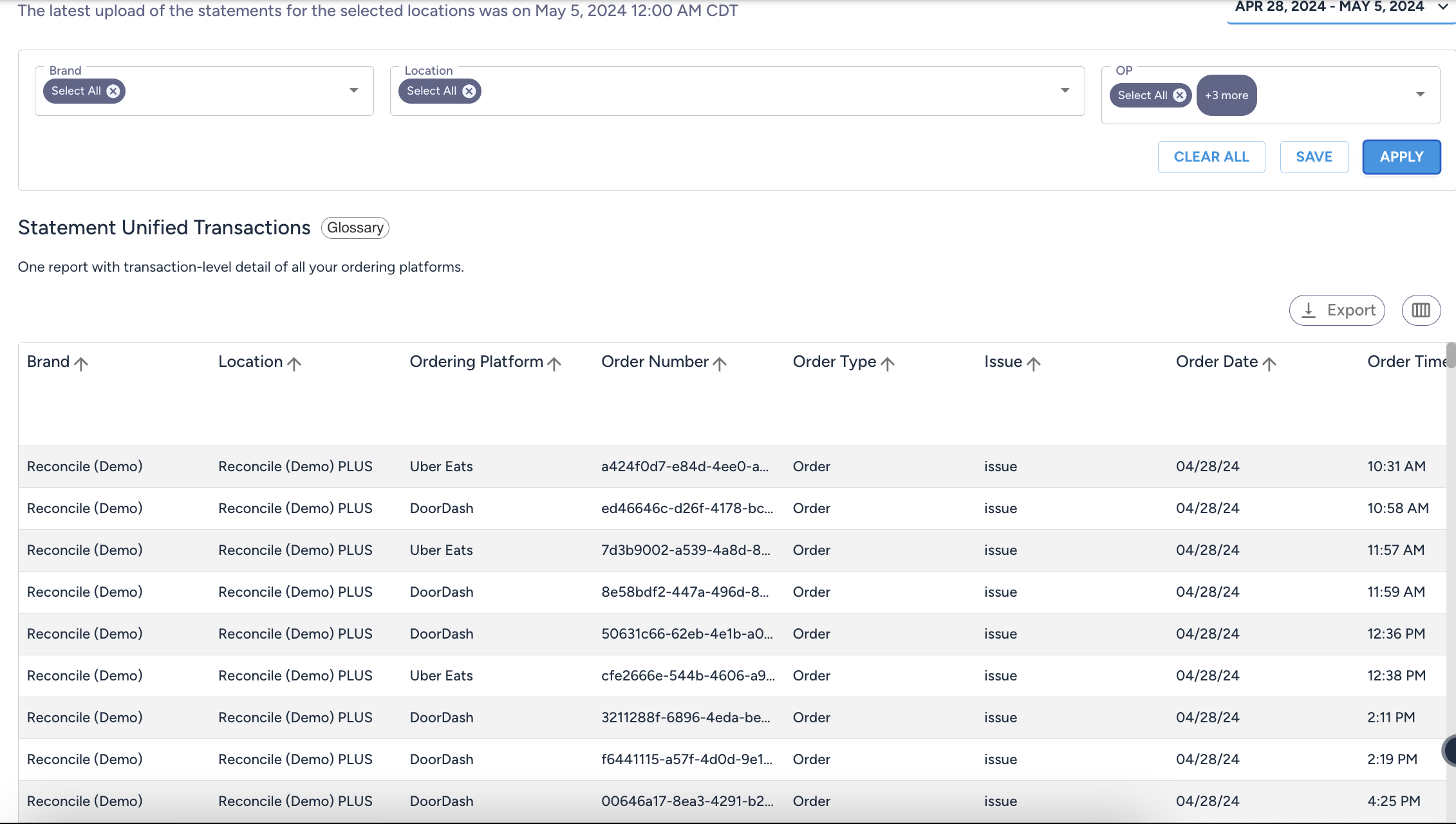Open the OP dropdown arrow
The height and width of the screenshot is (824, 1456).
click(1421, 95)
